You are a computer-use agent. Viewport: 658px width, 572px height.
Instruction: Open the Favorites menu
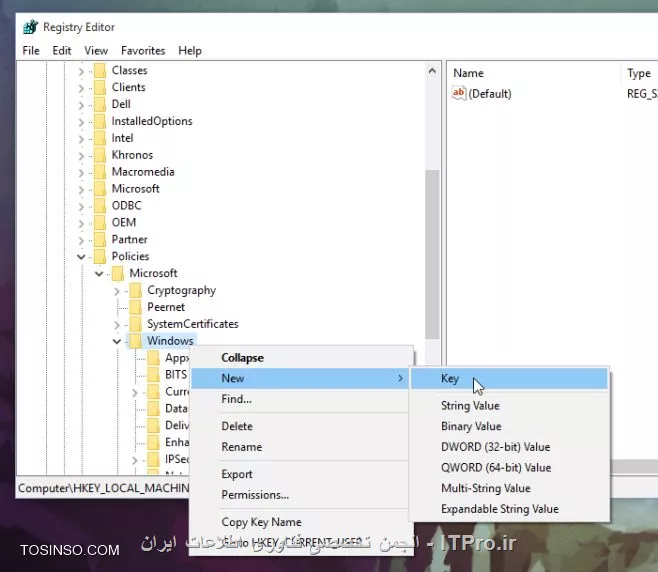click(143, 51)
